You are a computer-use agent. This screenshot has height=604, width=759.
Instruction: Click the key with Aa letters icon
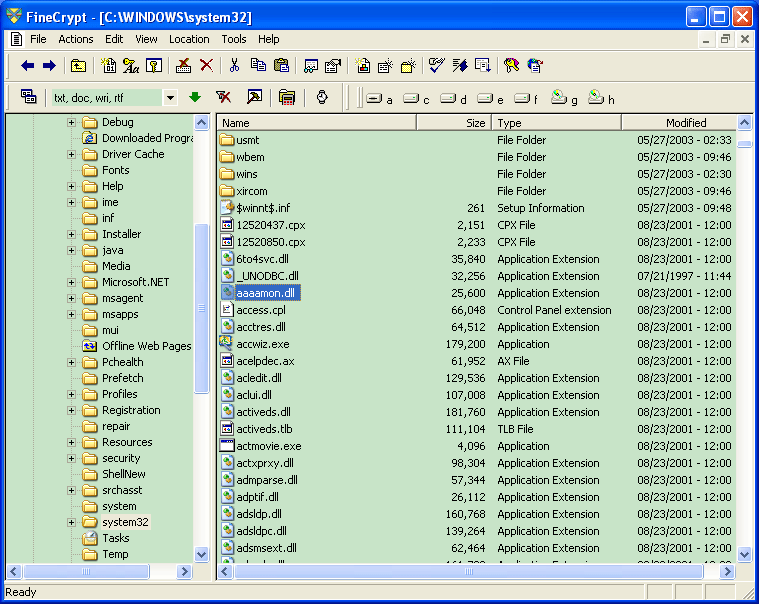[x=131, y=65]
